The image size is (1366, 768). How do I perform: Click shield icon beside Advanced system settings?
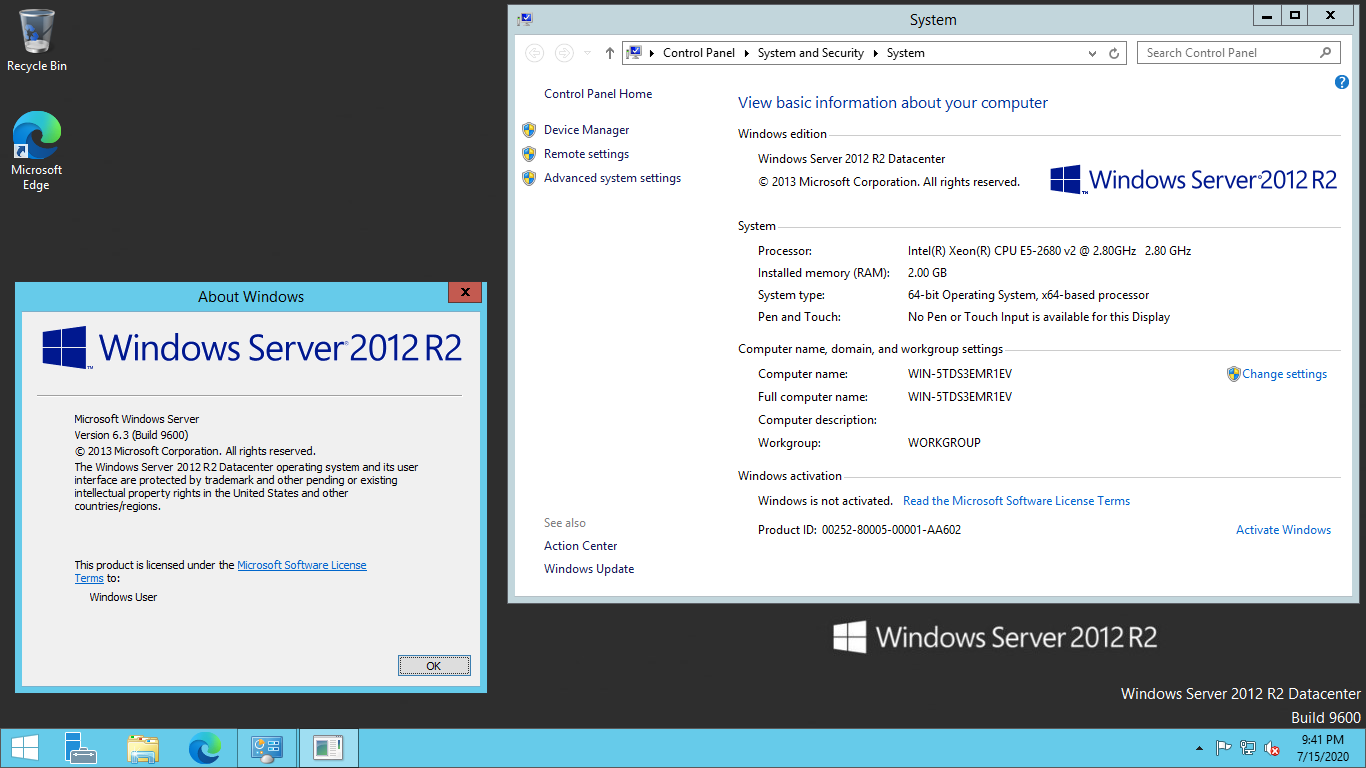tap(529, 178)
